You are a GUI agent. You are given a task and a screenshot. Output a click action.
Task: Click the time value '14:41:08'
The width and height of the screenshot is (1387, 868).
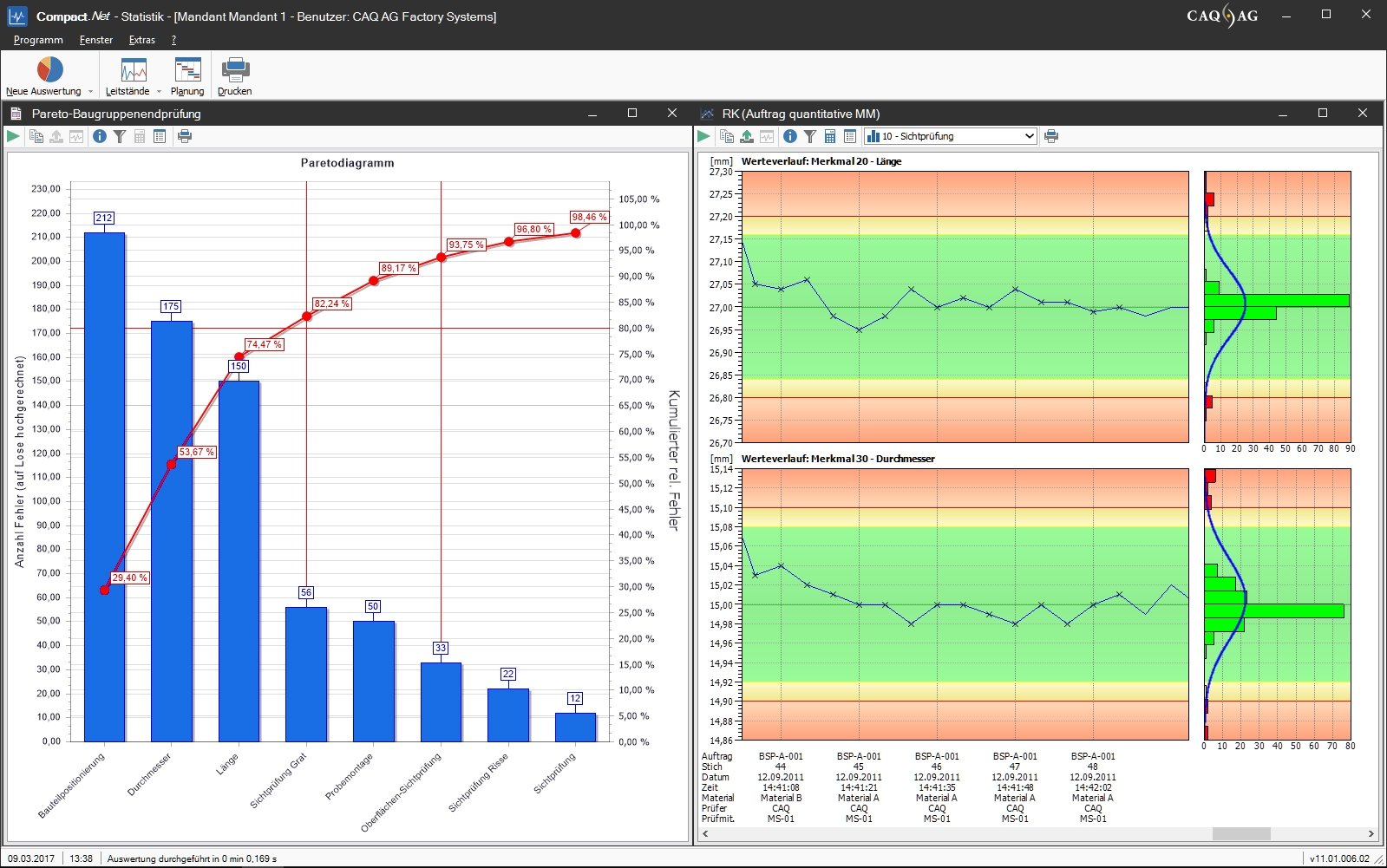click(x=781, y=787)
